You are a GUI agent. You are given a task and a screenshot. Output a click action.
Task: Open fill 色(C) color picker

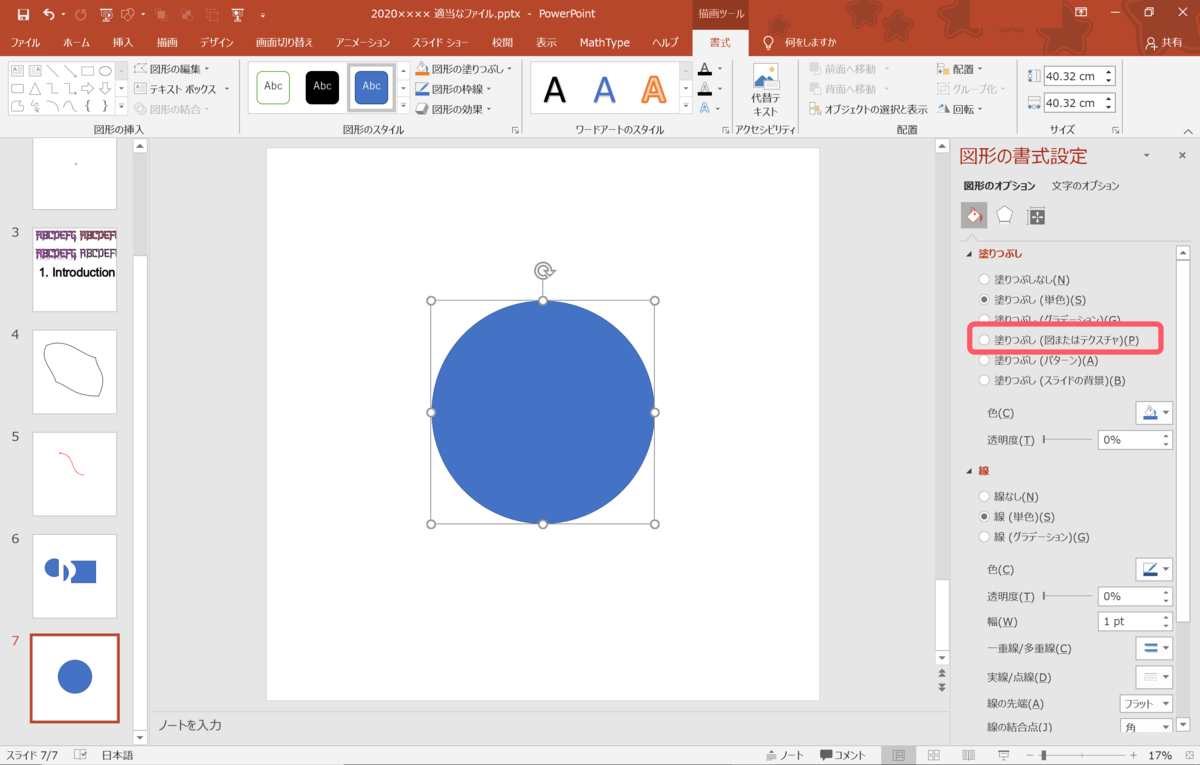1154,413
